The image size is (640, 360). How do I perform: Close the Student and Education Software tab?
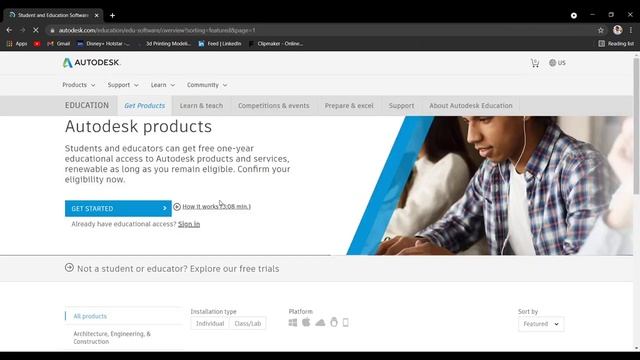click(97, 16)
